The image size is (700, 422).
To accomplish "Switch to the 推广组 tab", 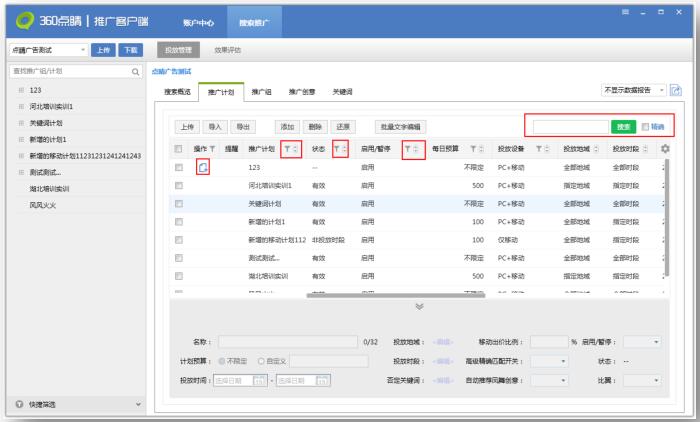I will (x=263, y=92).
